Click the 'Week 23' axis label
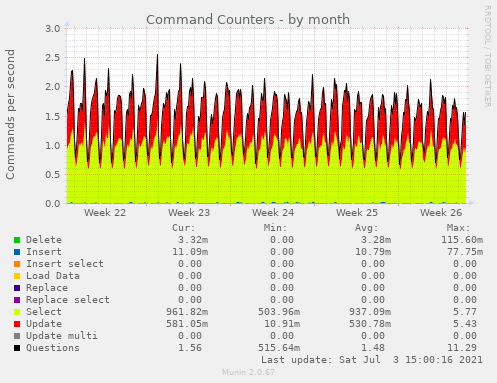The width and height of the screenshot is (497, 383). [189, 212]
